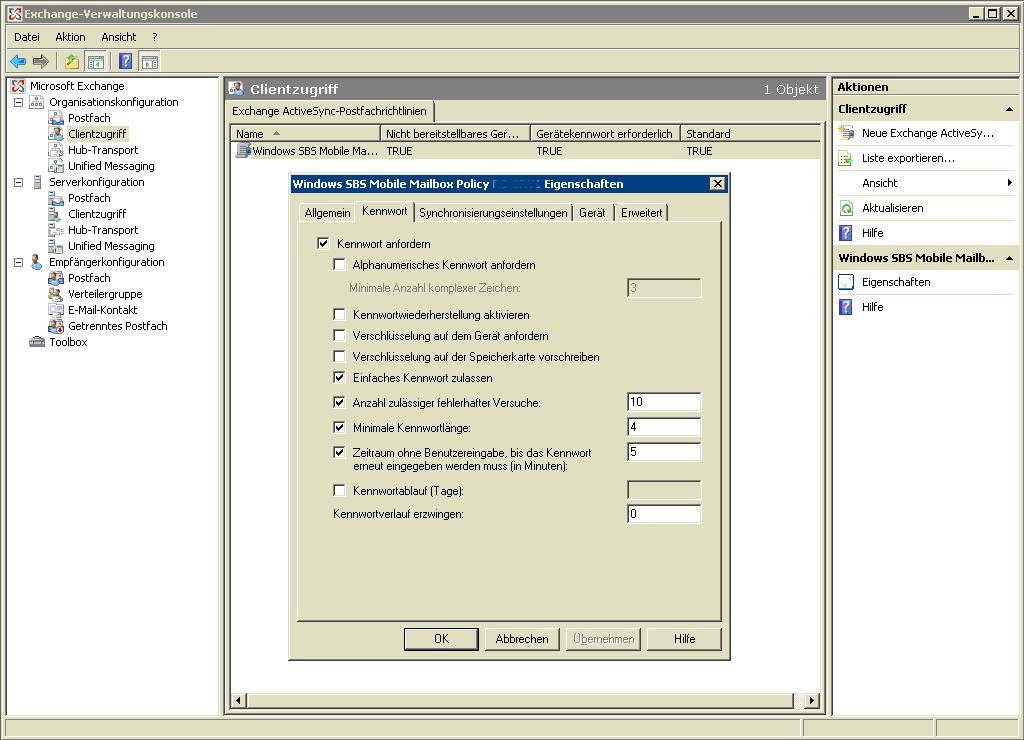Click the Aktualisieren action link

point(893,208)
